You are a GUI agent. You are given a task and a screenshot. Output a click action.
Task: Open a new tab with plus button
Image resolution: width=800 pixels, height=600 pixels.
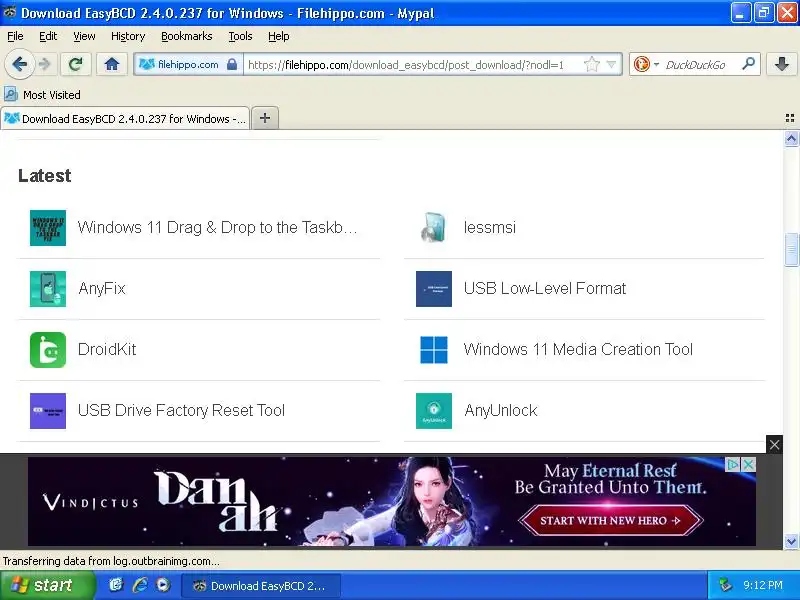click(265, 118)
